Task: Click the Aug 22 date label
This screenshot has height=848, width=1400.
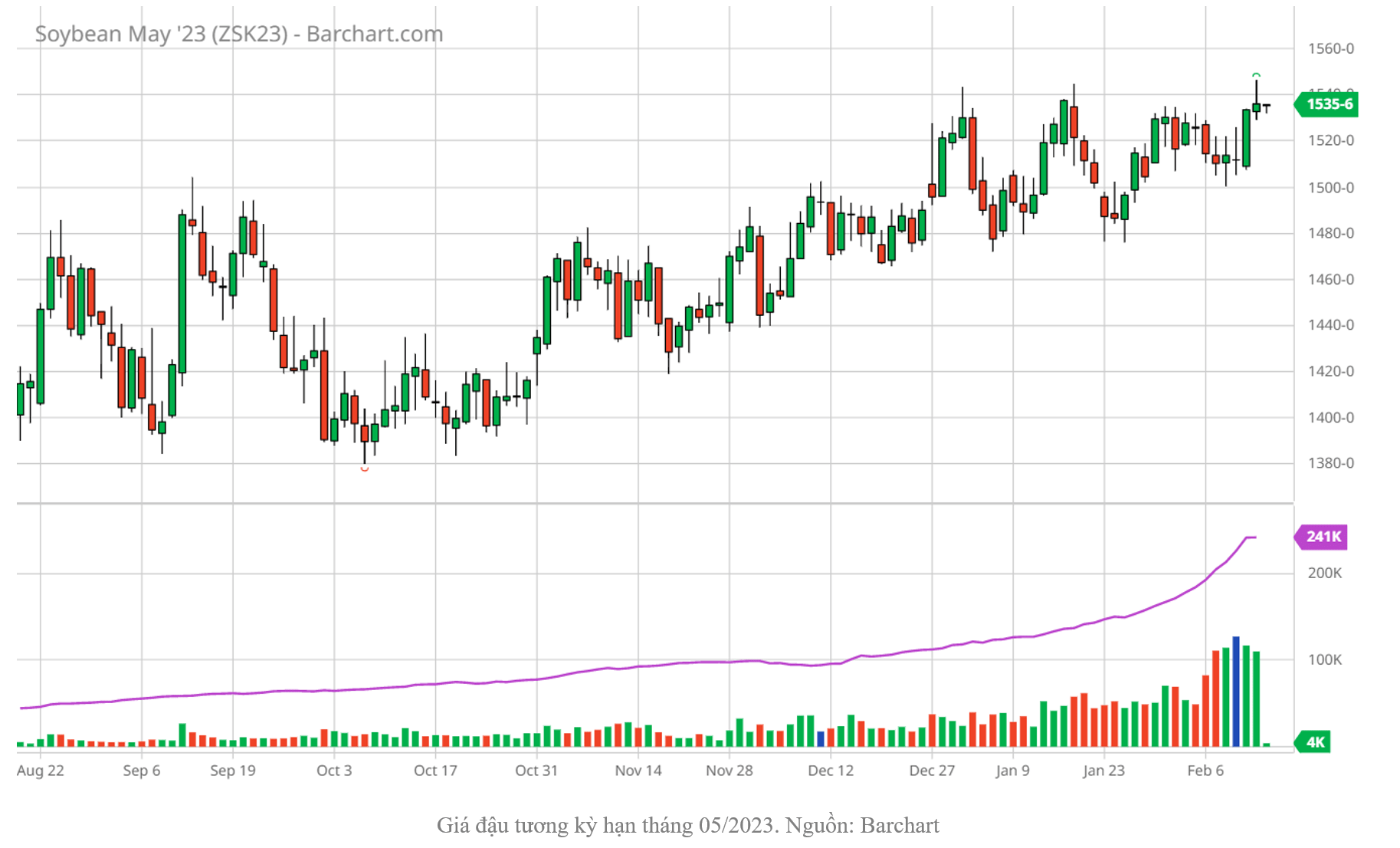Action: (40, 771)
